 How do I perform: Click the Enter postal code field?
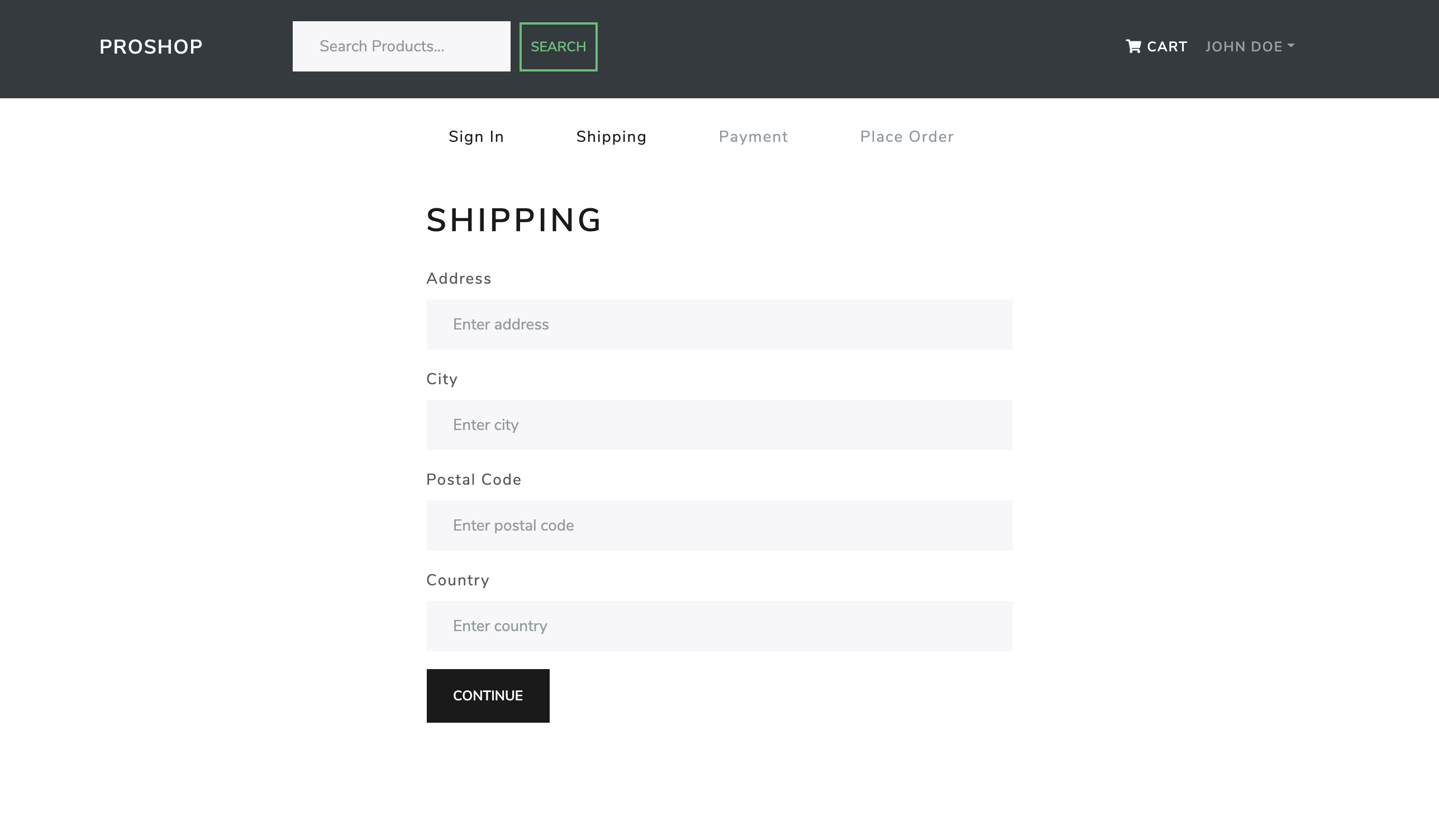719,526
